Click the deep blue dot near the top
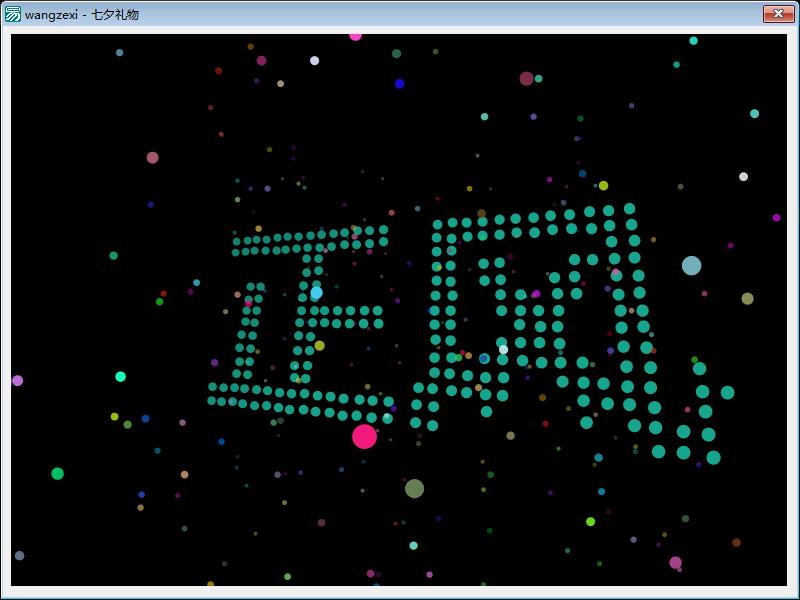The image size is (800, 600). click(x=399, y=84)
